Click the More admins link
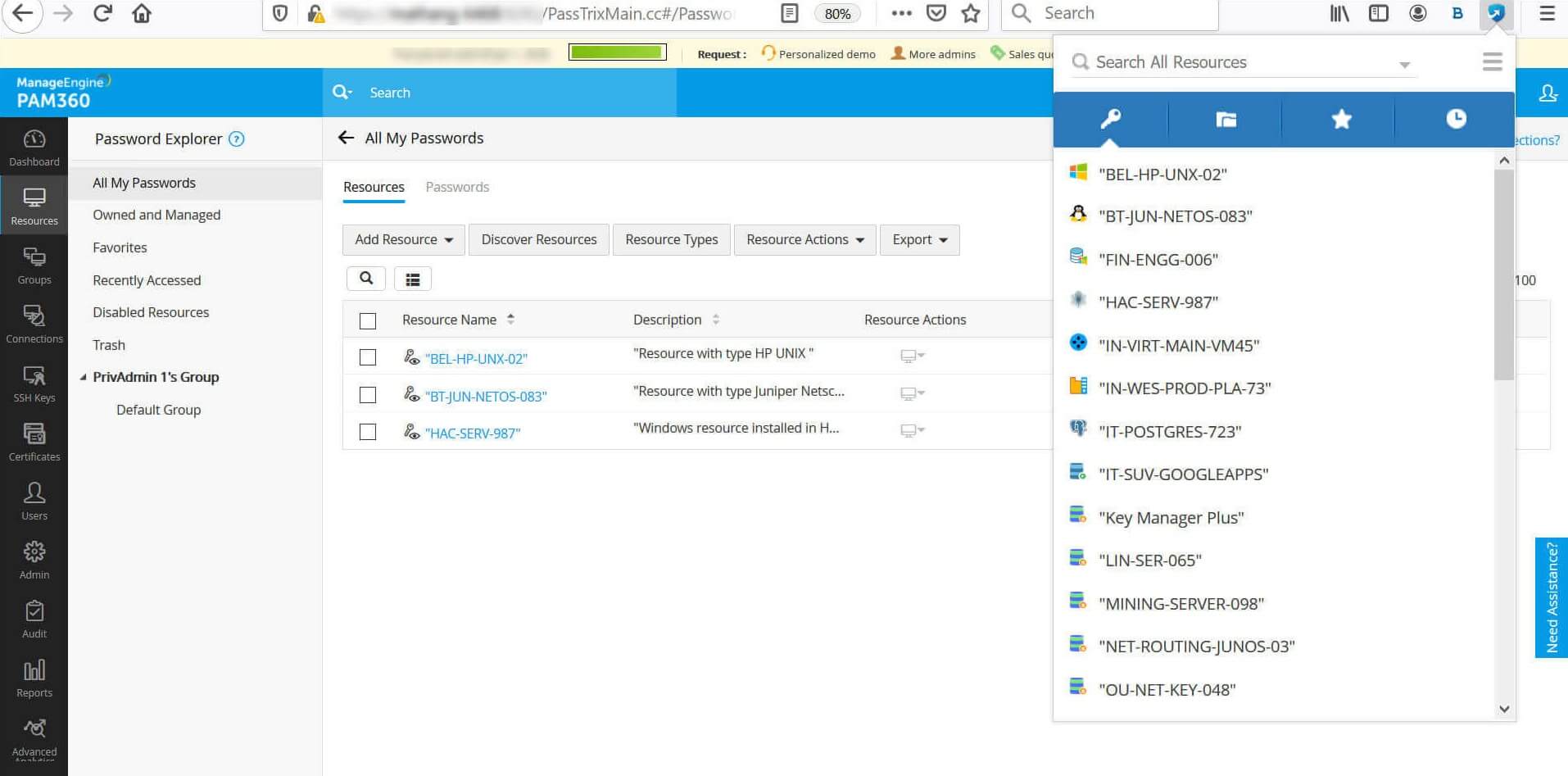1568x776 pixels. [933, 54]
